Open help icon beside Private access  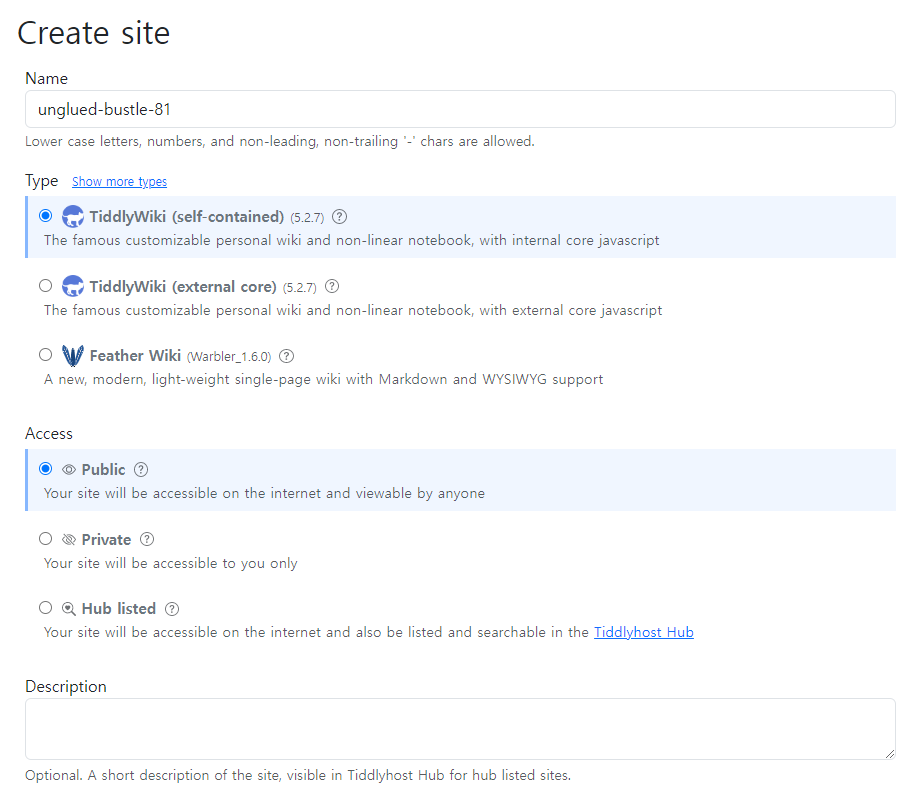pos(147,539)
